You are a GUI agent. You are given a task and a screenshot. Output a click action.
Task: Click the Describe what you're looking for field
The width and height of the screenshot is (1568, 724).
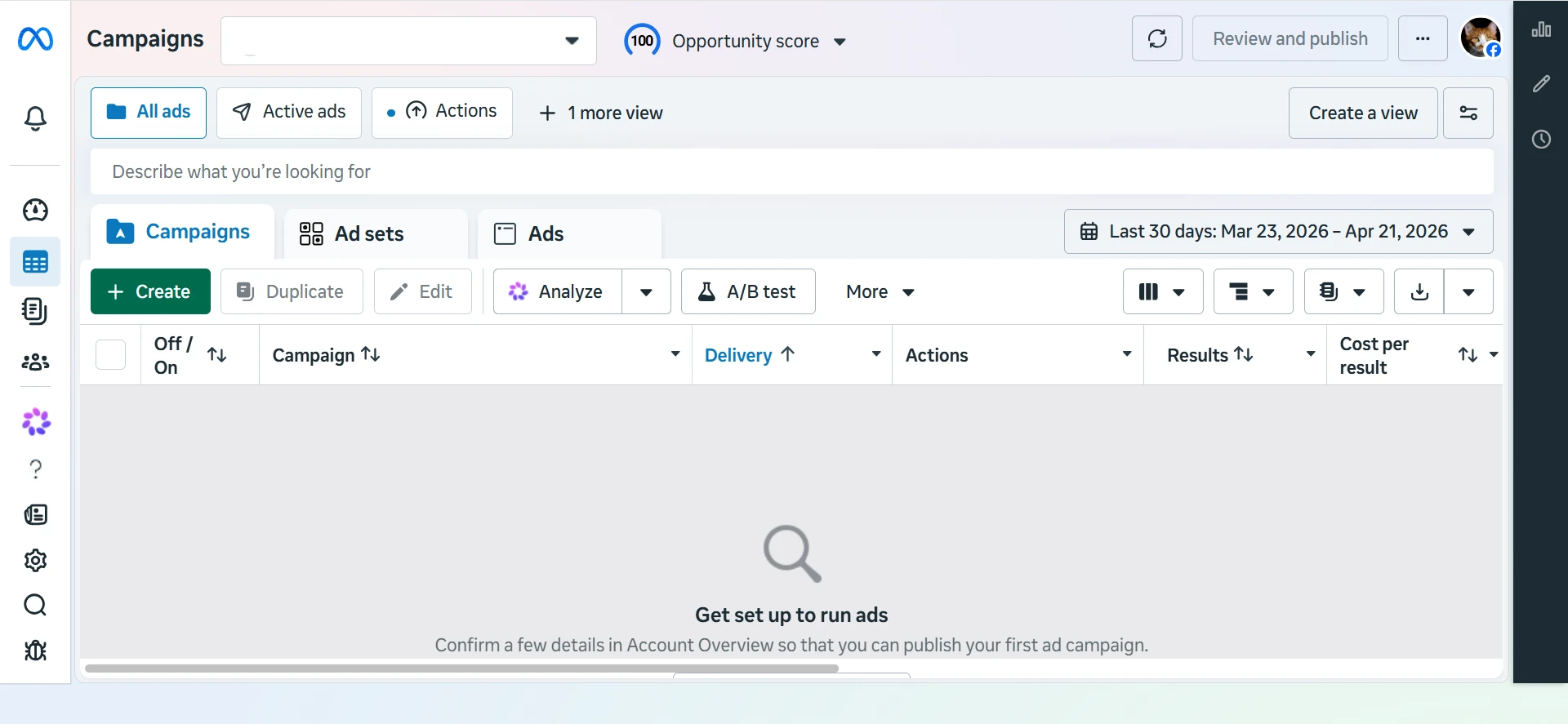792,171
